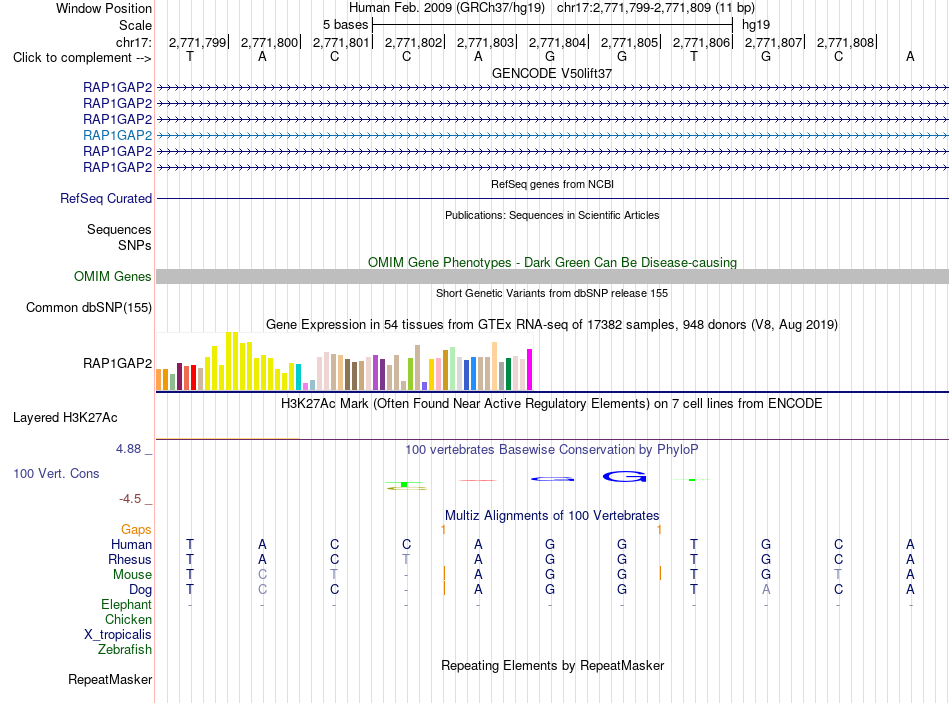Click the 'Click to complement -->' label

(x=82, y=58)
